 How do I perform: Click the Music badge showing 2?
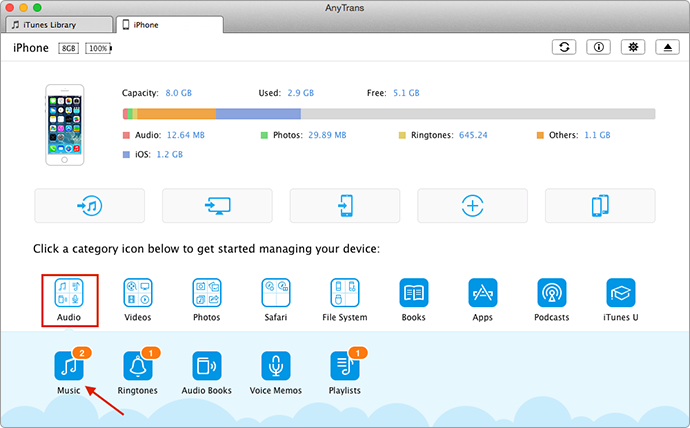[82, 353]
